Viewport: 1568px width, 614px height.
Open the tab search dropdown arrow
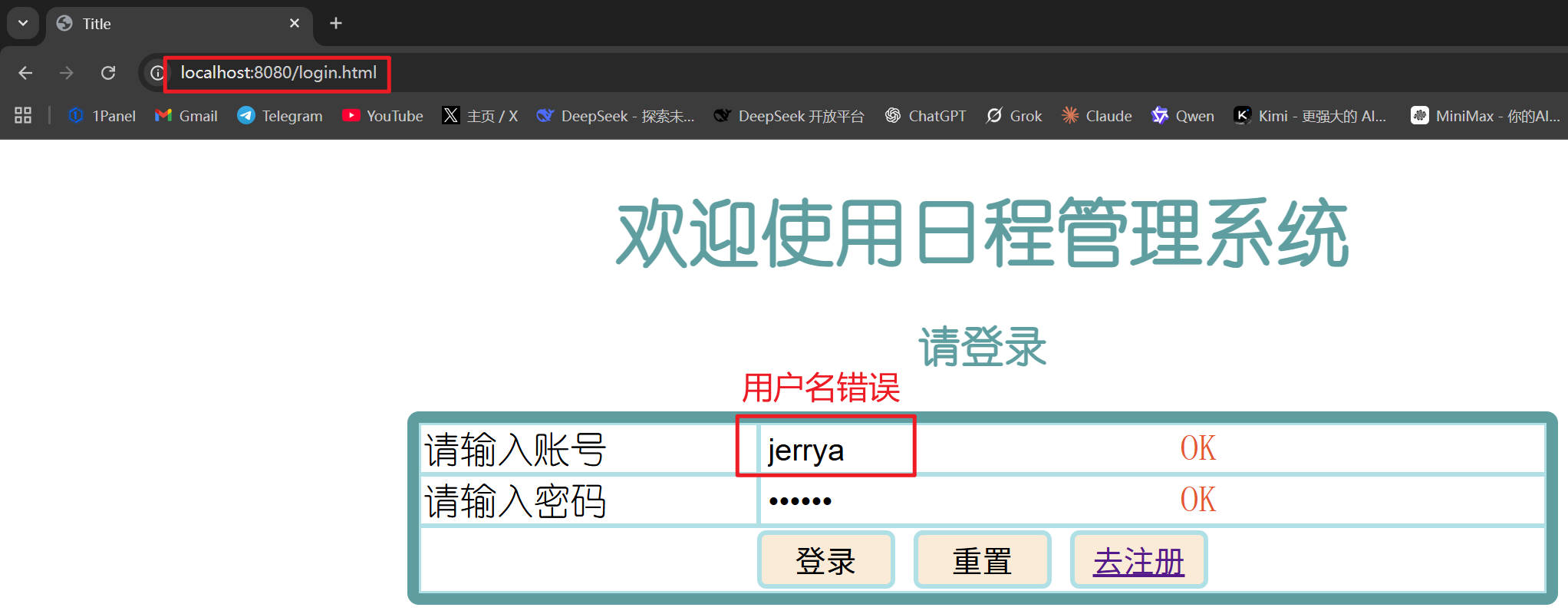23,23
